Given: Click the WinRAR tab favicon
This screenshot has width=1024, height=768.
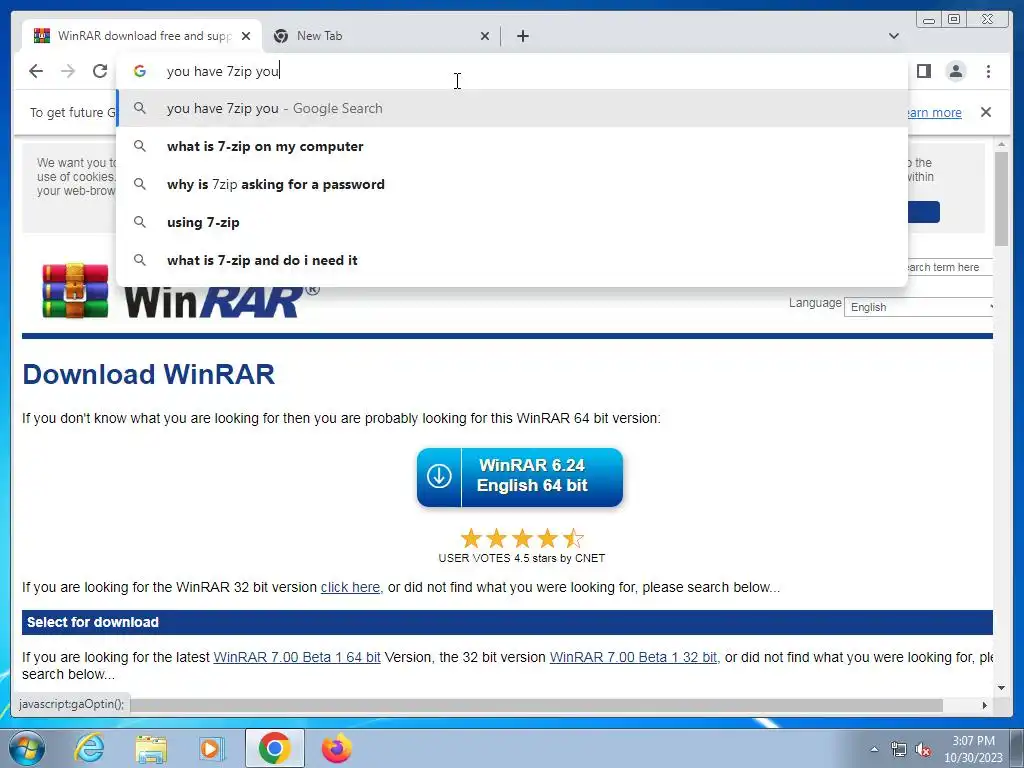Looking at the screenshot, I should 42,36.
